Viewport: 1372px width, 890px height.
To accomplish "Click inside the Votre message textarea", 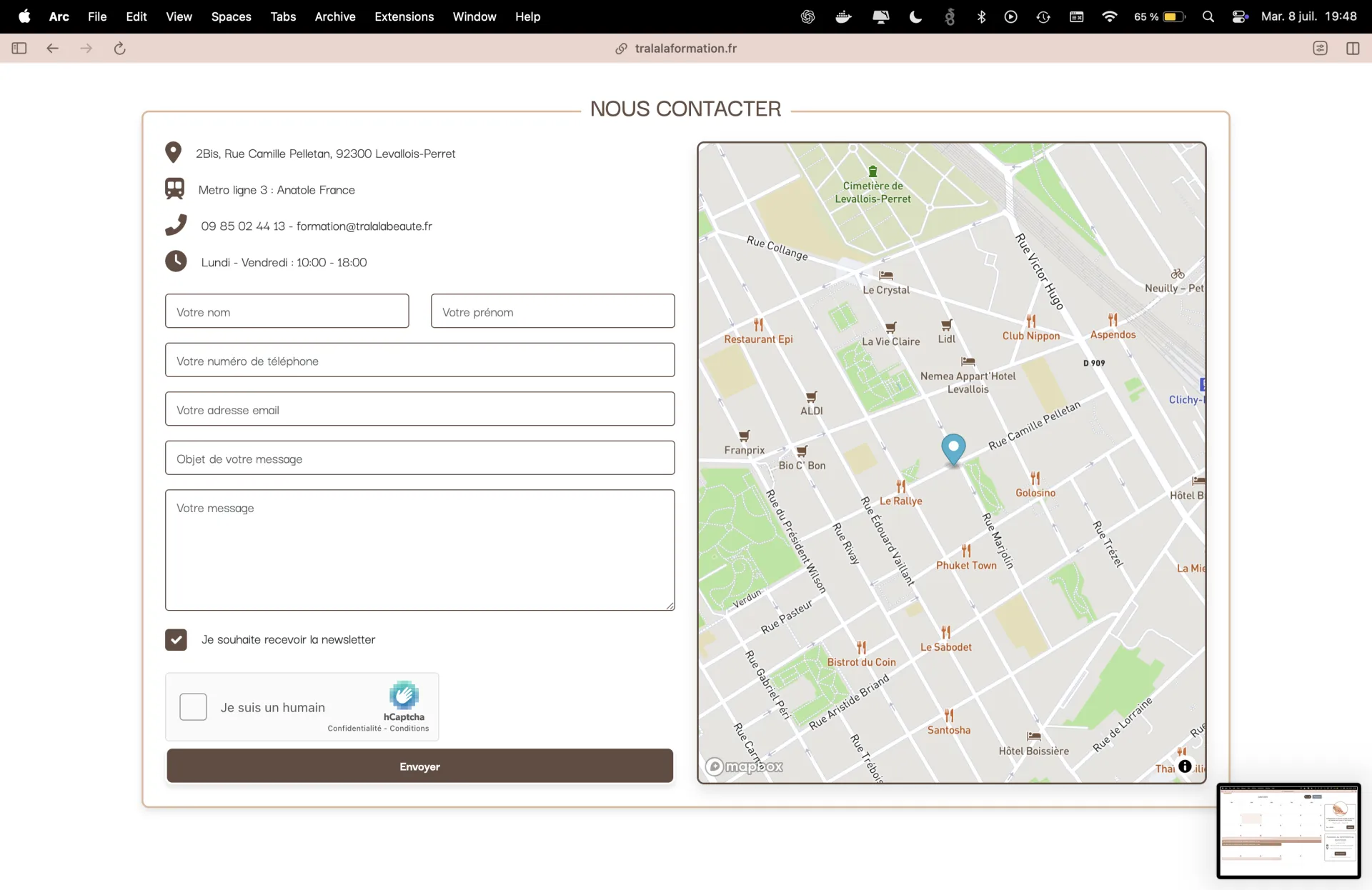I will 419,550.
